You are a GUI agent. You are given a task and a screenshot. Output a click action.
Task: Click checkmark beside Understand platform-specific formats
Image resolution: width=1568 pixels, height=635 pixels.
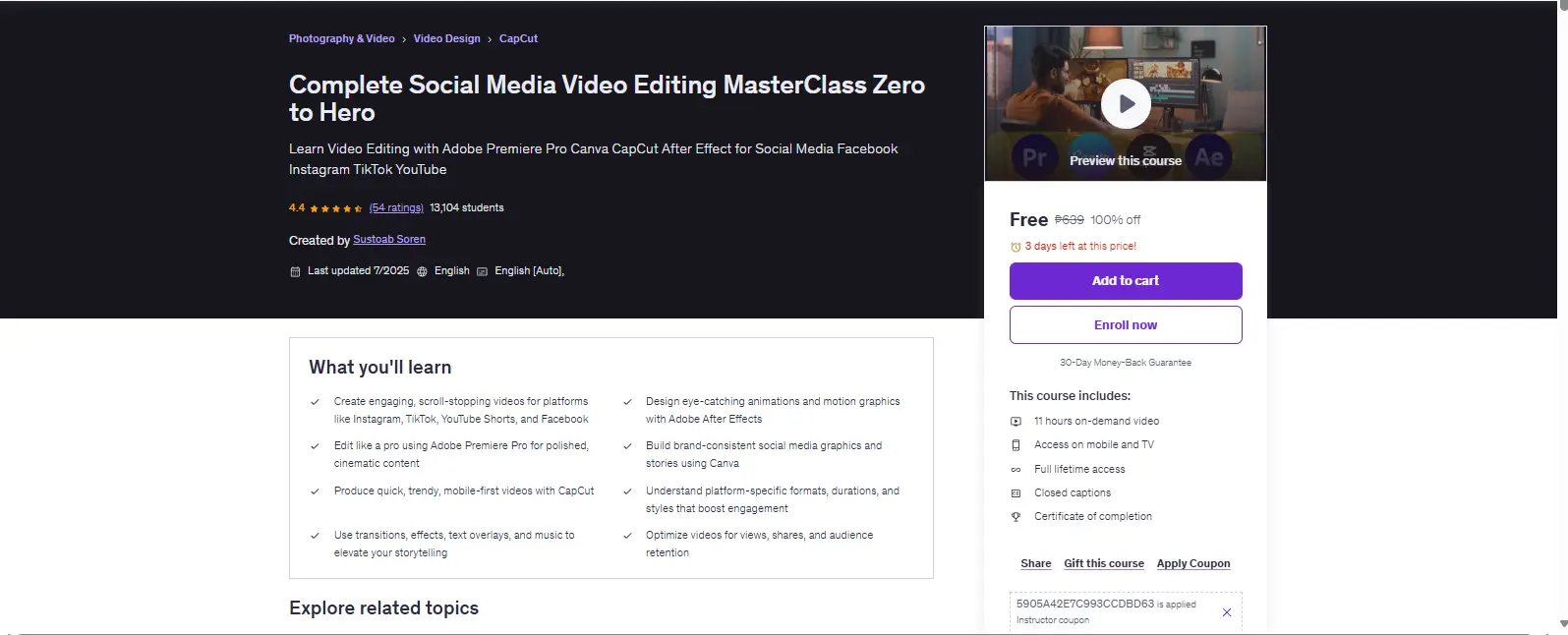(627, 491)
